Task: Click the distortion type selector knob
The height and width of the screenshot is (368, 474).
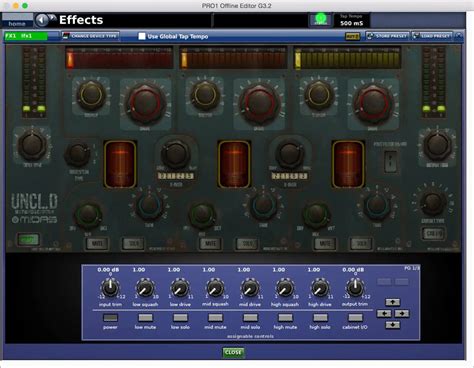Action: 77,155
